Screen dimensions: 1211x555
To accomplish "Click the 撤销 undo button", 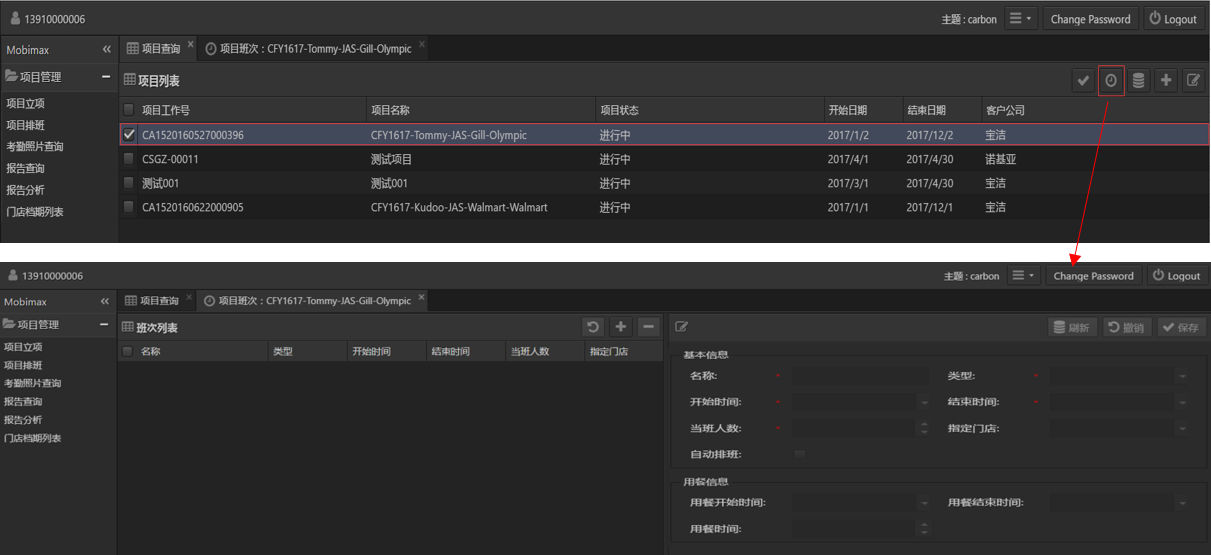I will coord(1126,328).
